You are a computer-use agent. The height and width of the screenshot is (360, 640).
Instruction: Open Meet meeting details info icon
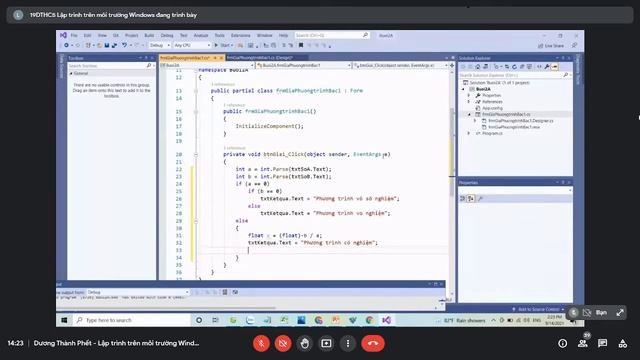(562, 343)
